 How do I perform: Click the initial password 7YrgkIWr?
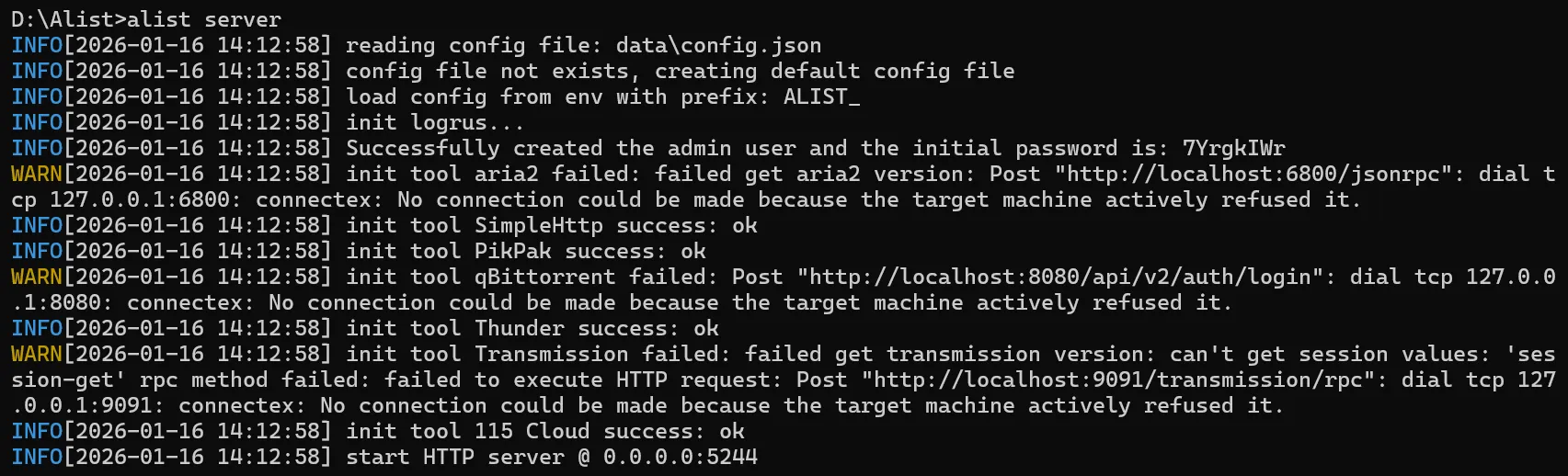1233,148
